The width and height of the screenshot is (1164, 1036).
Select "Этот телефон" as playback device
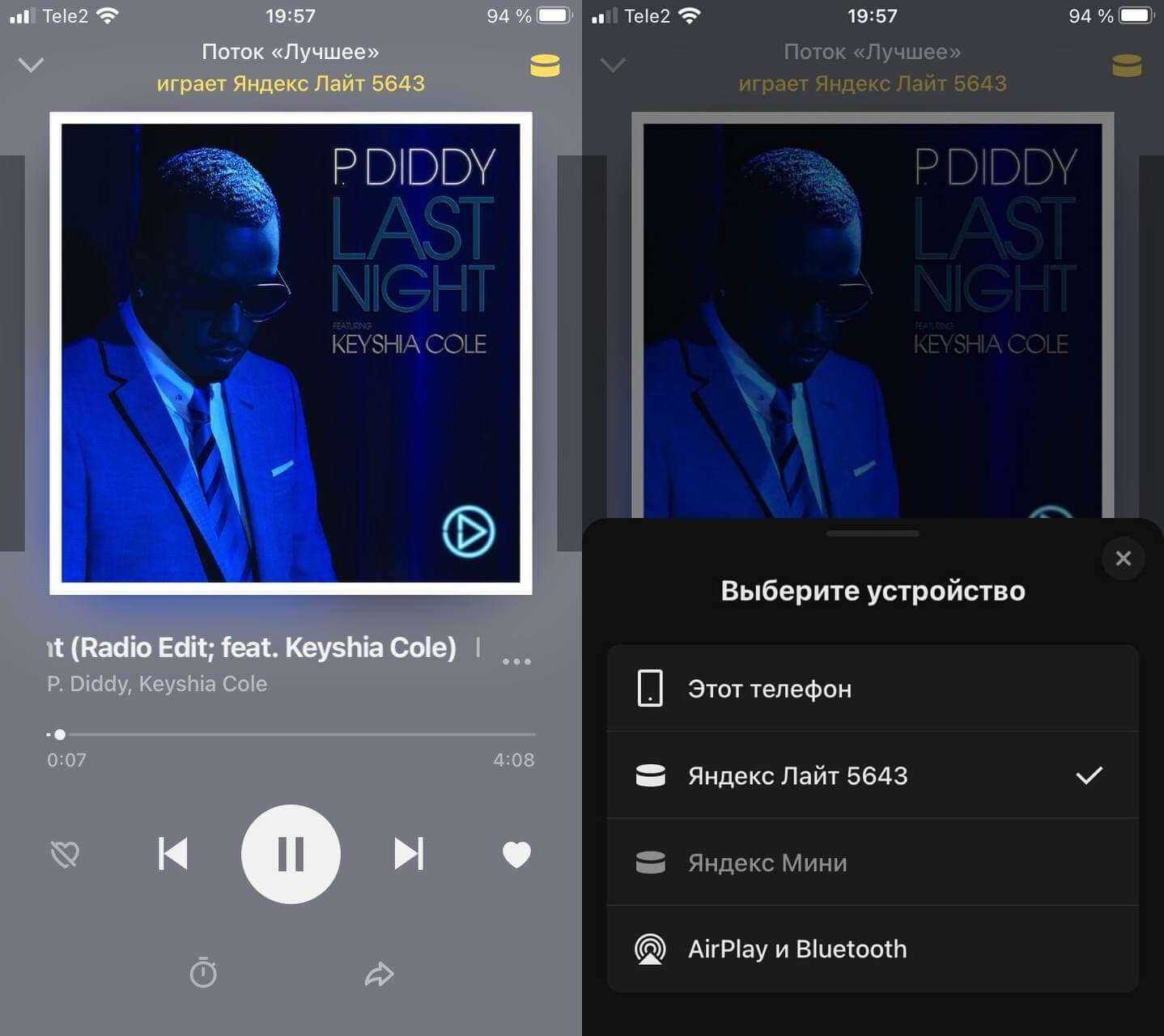(873, 689)
